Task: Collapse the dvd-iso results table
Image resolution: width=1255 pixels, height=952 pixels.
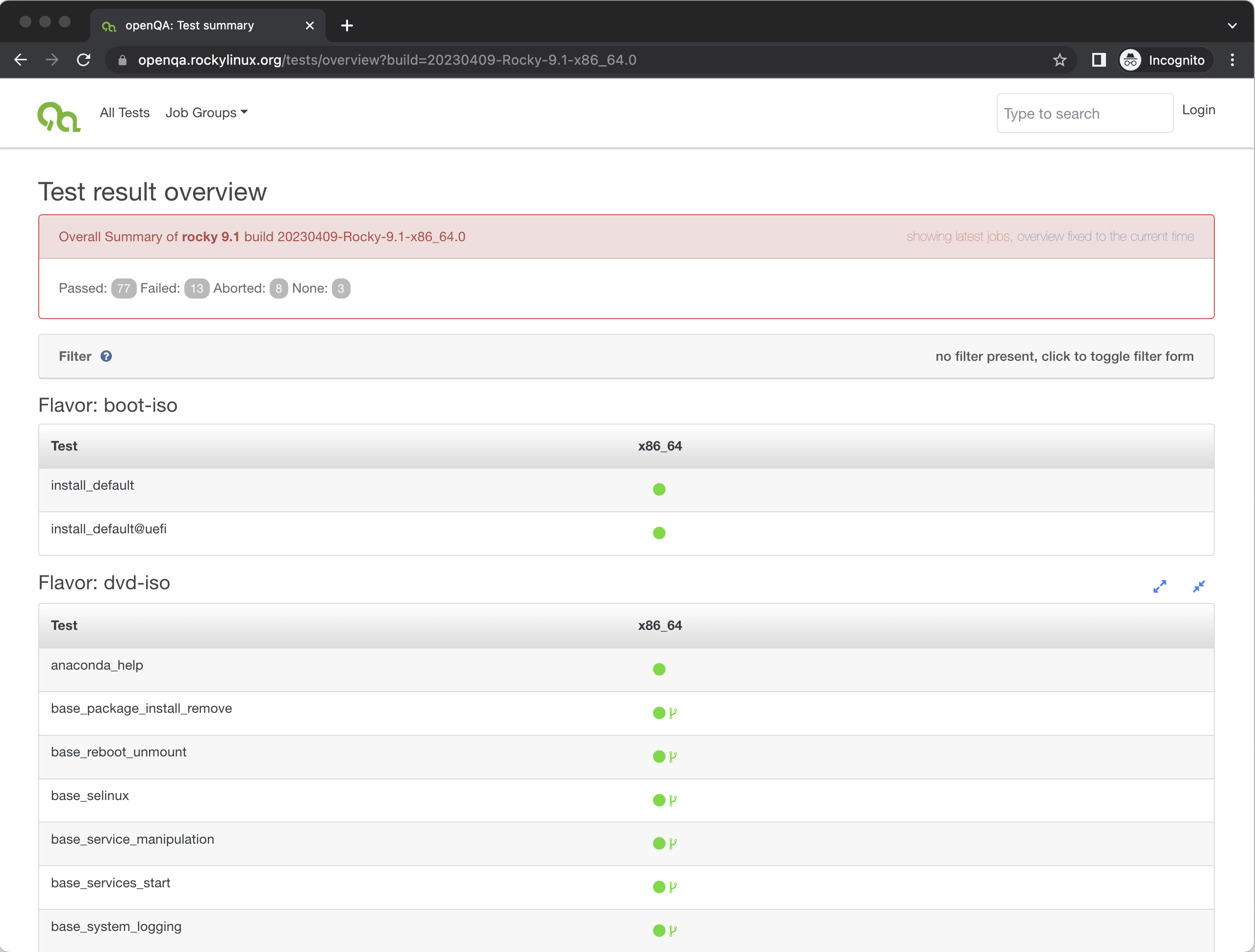Action: [1200, 586]
